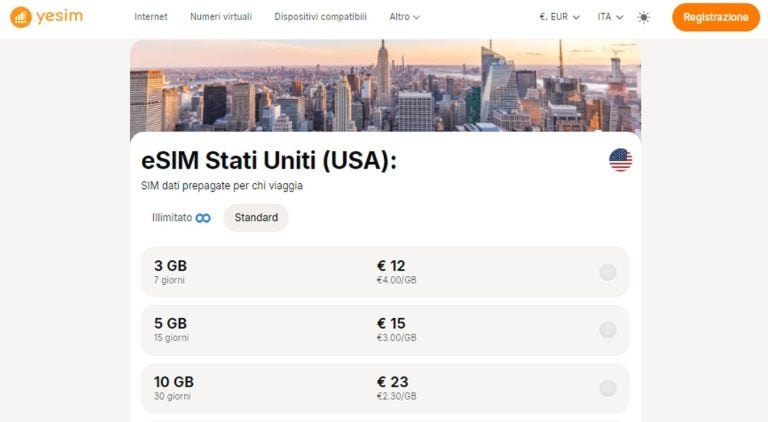Open the EUR currency dropdown
The width and height of the screenshot is (768, 422).
(x=559, y=17)
